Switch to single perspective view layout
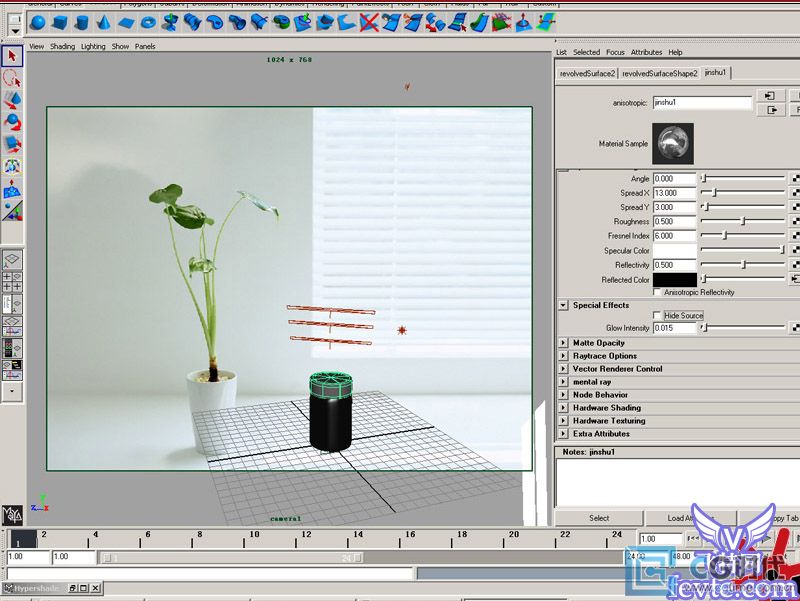Image resolution: width=800 pixels, height=601 pixels. (12, 260)
